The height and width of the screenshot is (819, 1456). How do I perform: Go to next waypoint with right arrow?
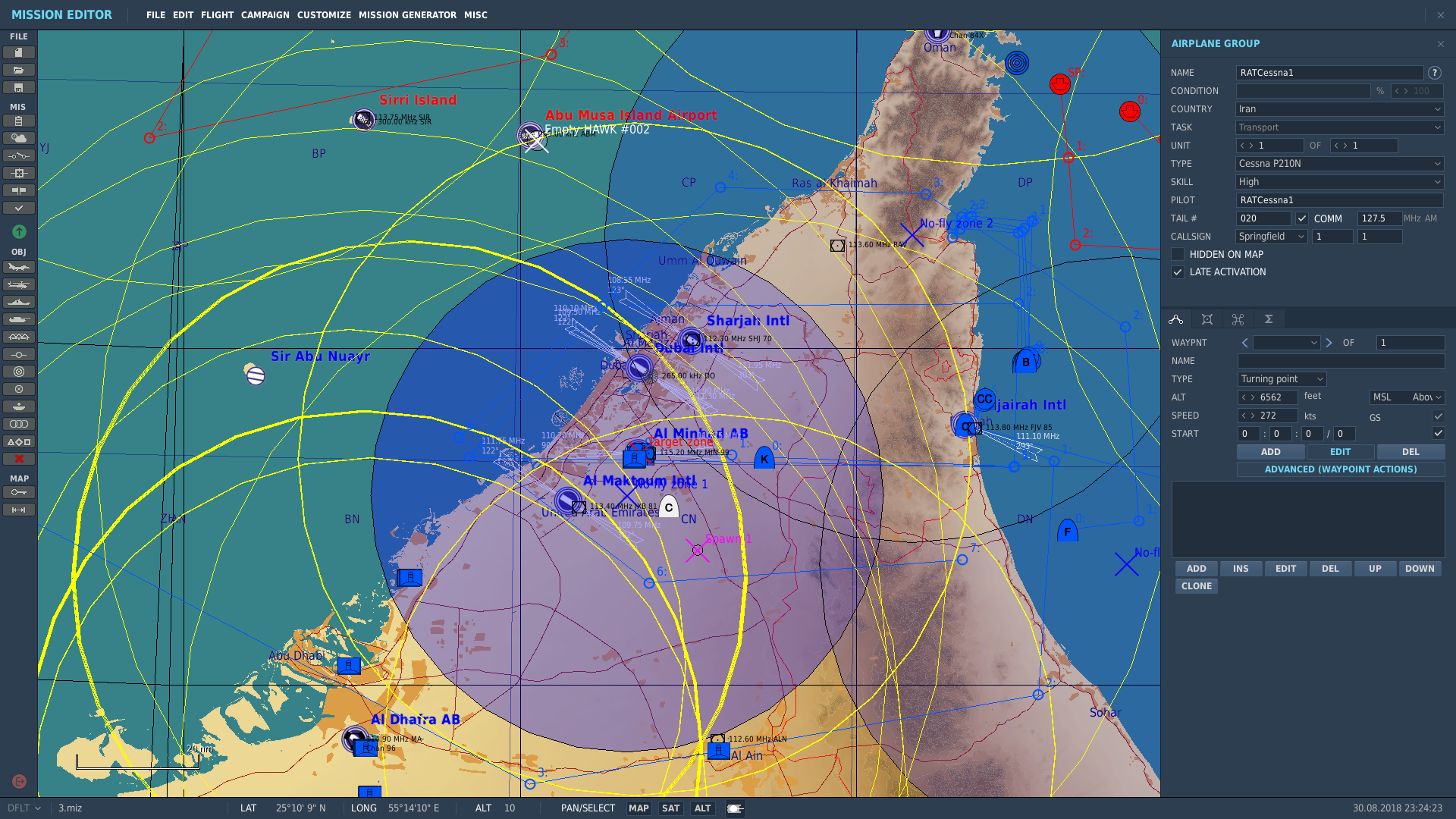1329,343
